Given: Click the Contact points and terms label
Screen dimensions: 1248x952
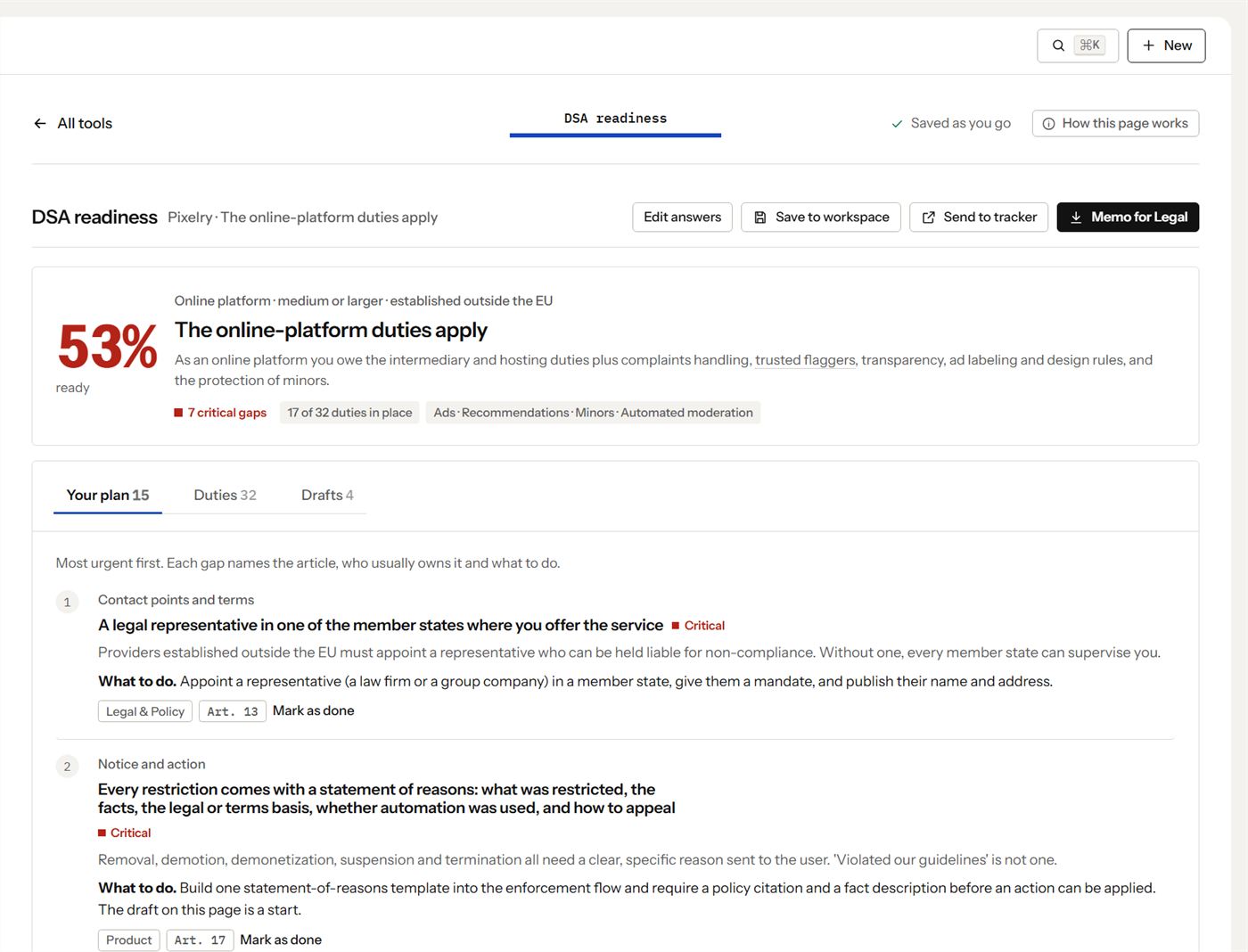Looking at the screenshot, I should click(x=176, y=600).
